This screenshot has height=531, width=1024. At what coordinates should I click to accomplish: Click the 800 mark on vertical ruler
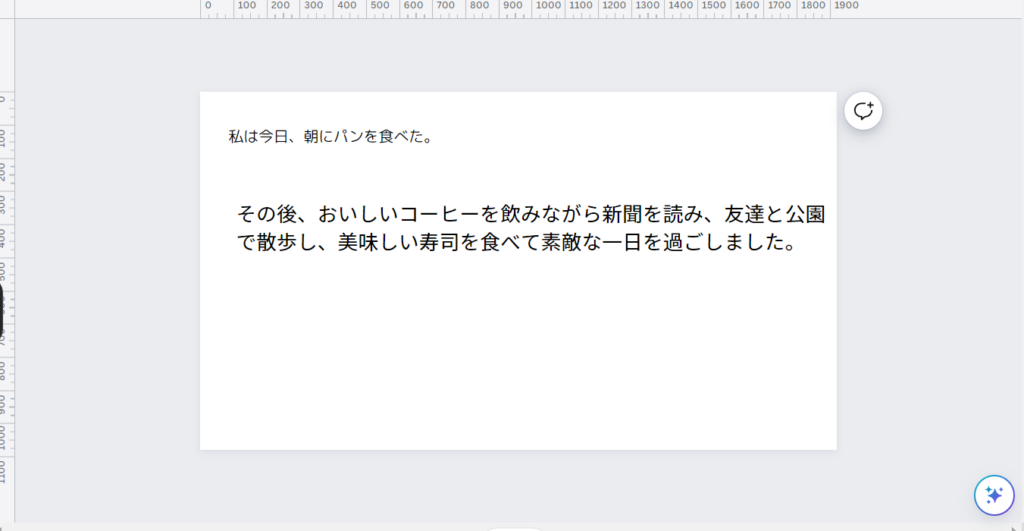[3, 371]
